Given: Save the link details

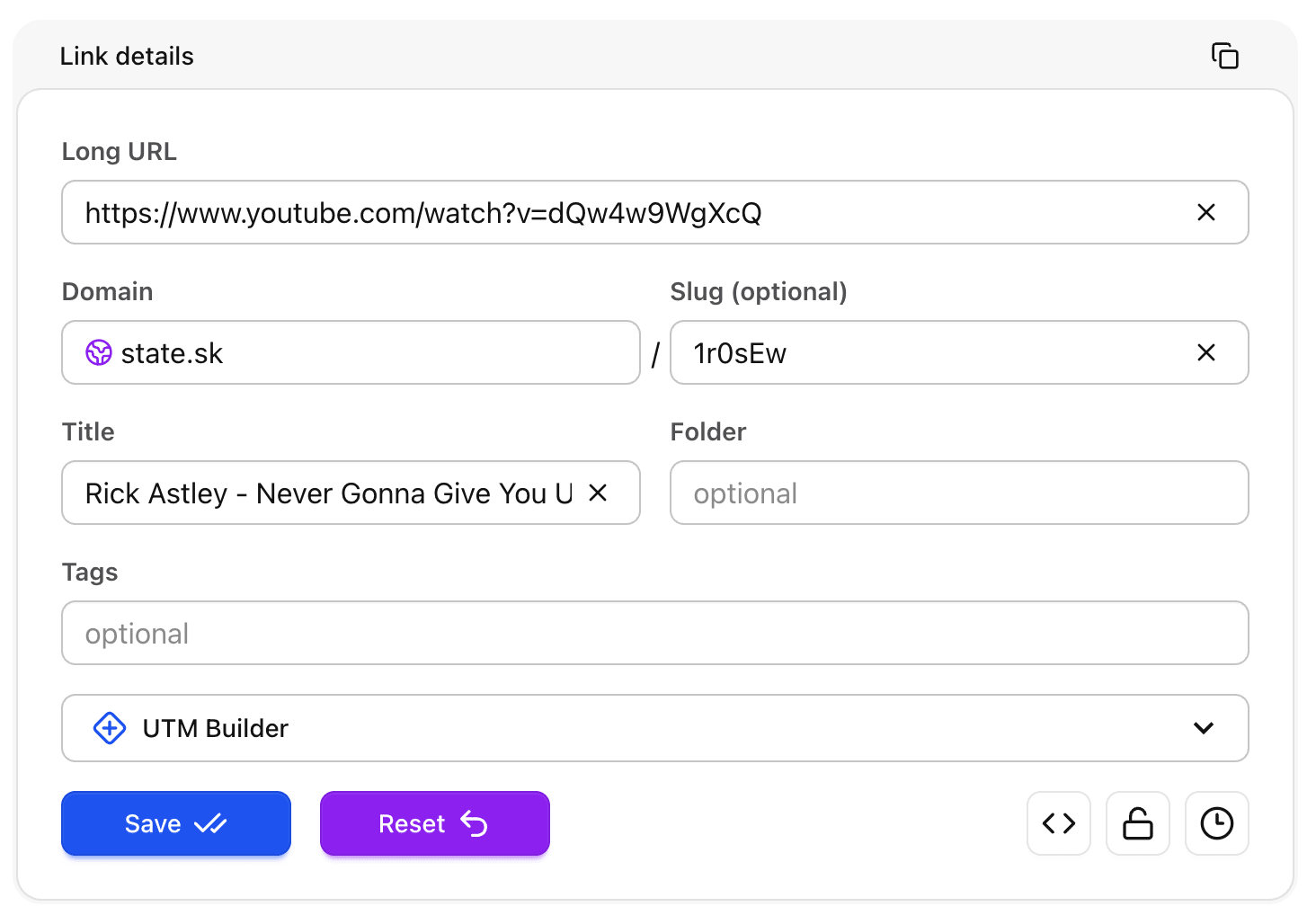Looking at the screenshot, I should (176, 823).
